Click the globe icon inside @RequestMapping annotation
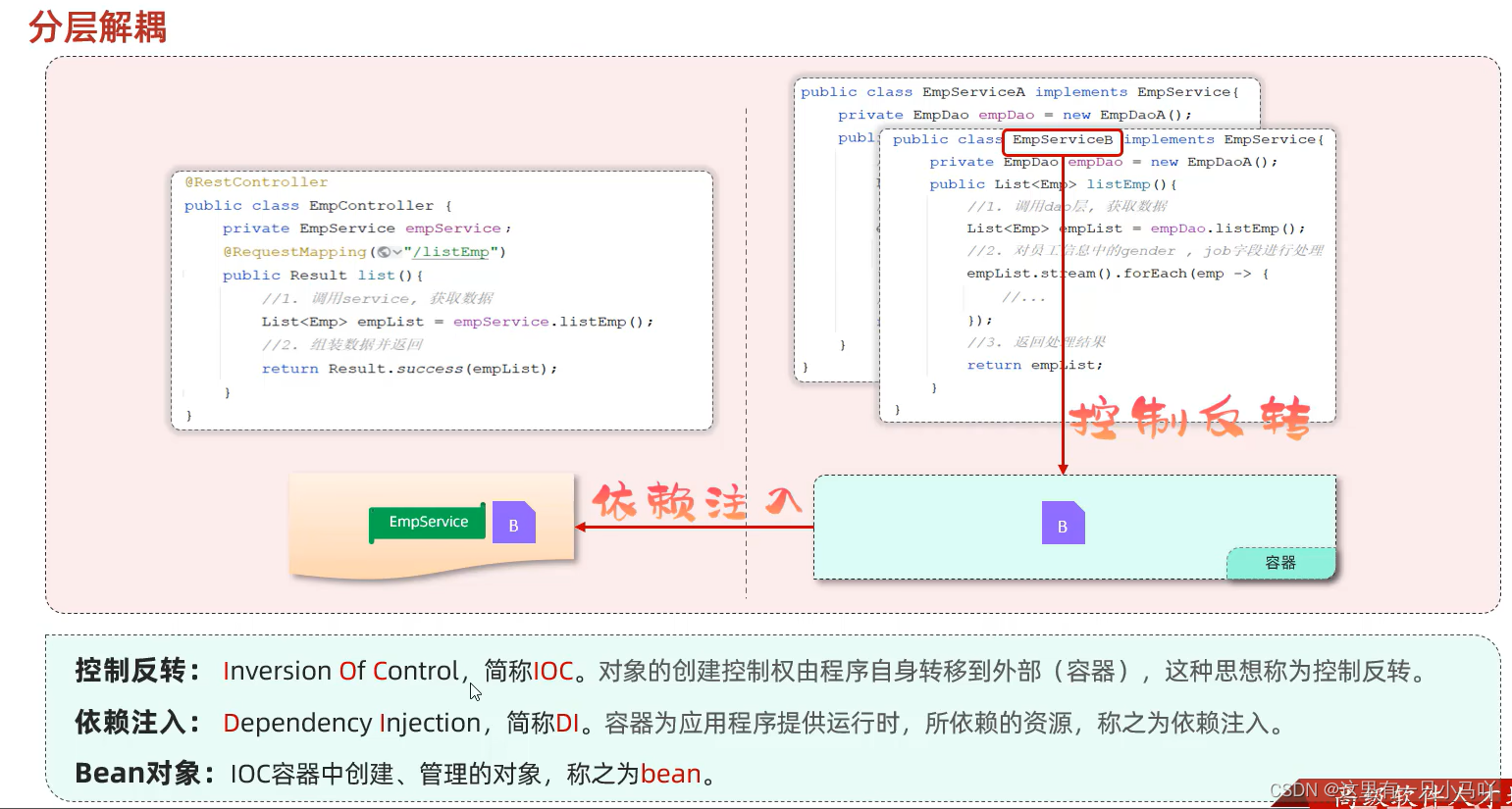 click(382, 252)
